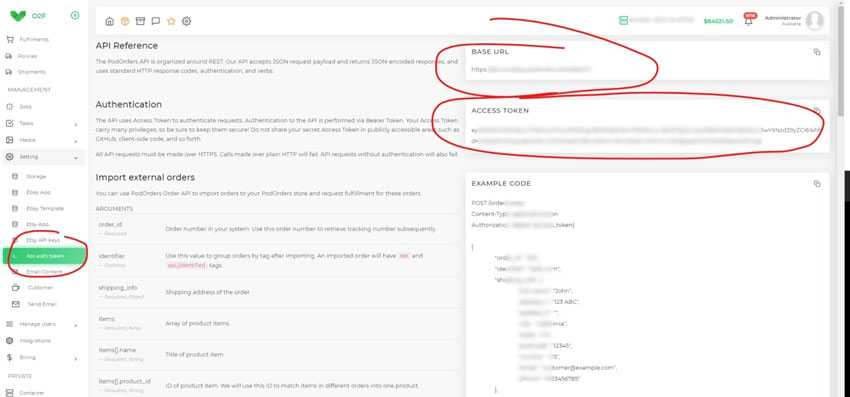Open the archive box icon in the toolbar

coord(140,21)
